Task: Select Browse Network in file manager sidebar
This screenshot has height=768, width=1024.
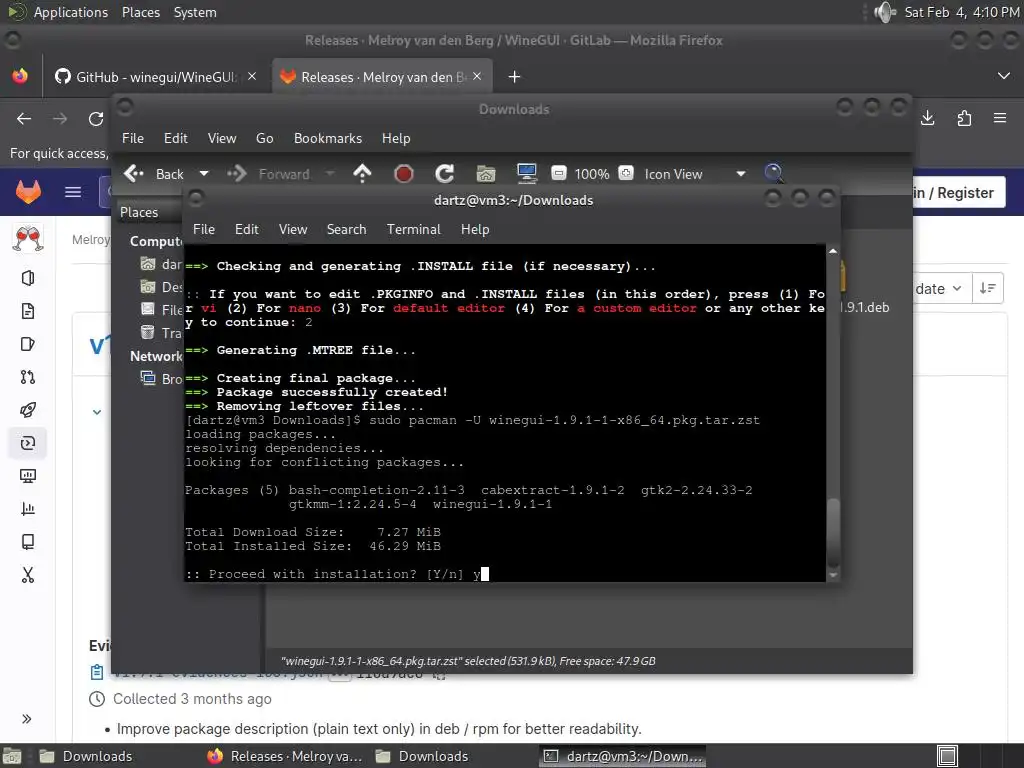Action: [161, 378]
